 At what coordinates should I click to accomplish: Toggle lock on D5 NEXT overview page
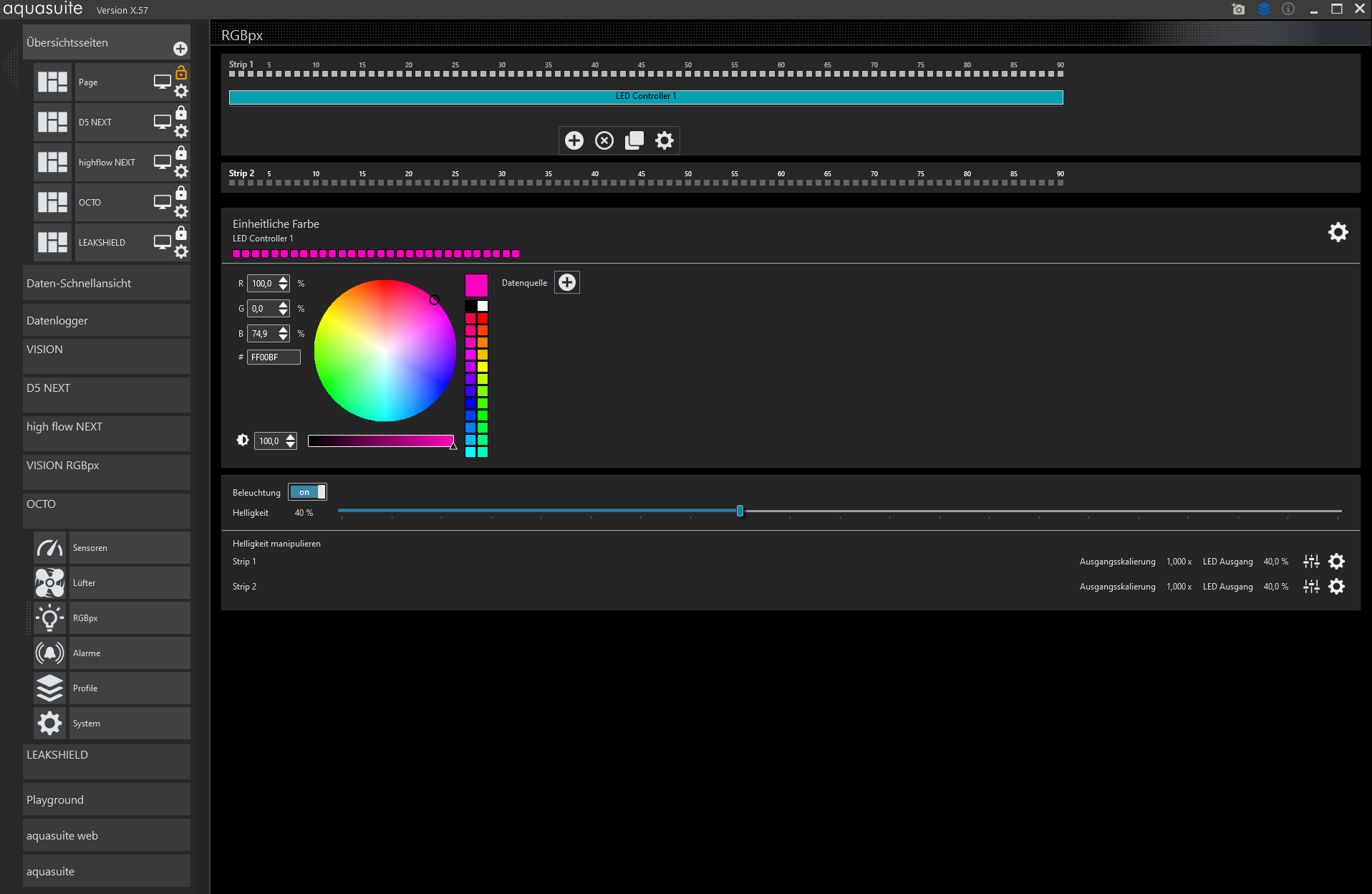coord(181,113)
